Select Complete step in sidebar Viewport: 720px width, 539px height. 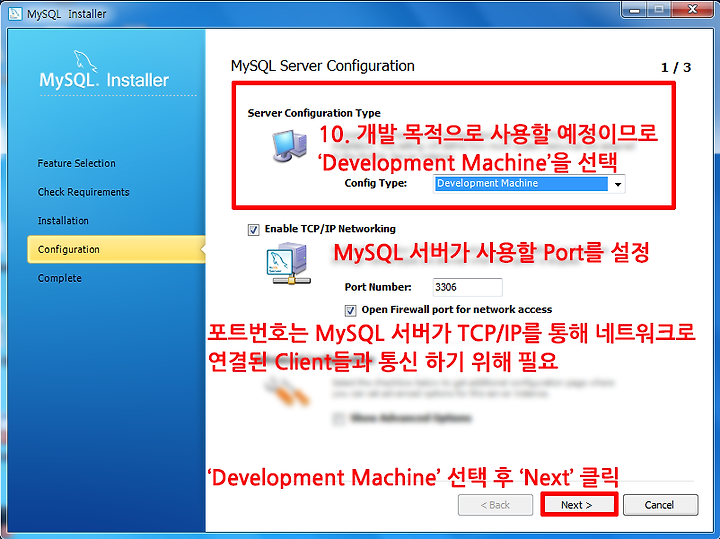point(60,278)
